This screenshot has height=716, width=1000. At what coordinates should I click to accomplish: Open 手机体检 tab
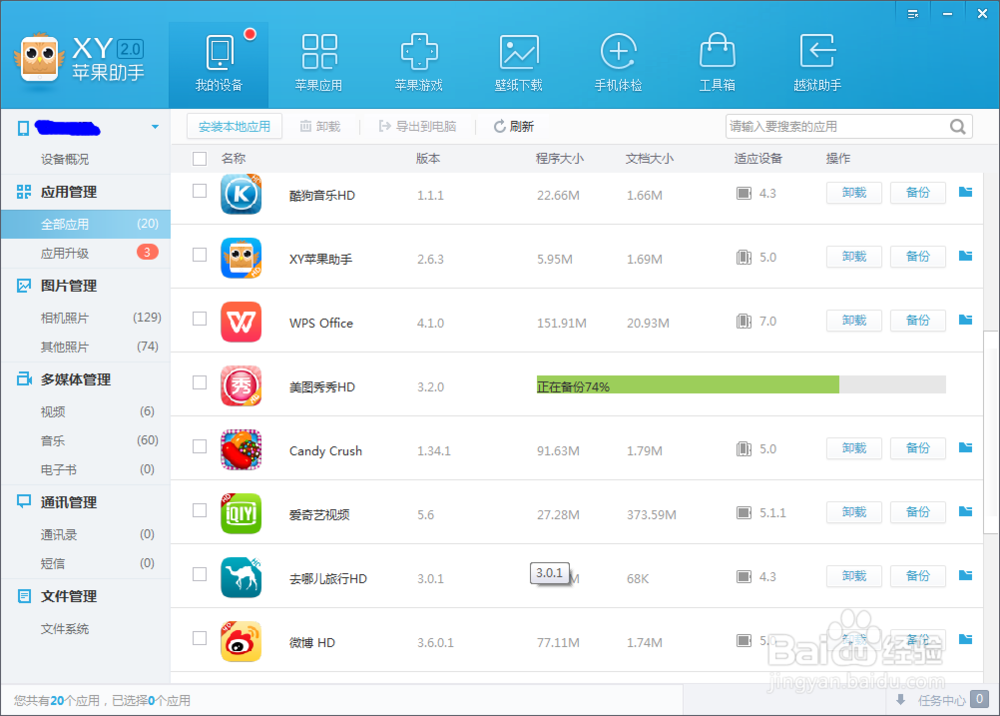point(618,64)
